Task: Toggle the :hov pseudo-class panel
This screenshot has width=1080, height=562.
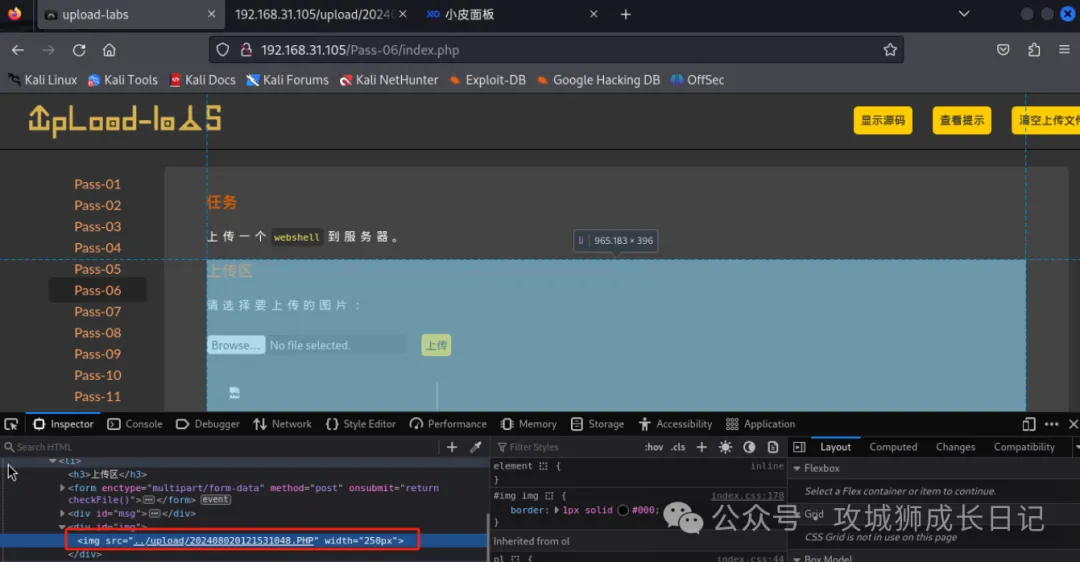Action: (x=654, y=447)
